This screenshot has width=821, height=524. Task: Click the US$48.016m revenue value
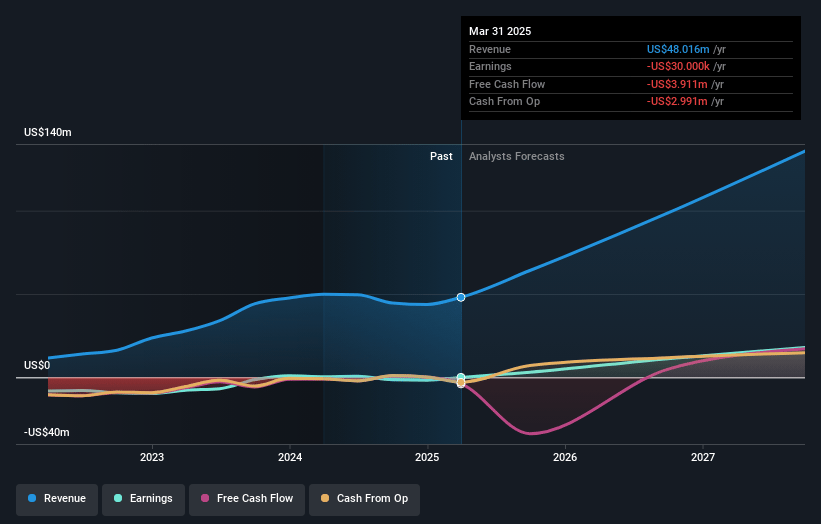pos(678,49)
